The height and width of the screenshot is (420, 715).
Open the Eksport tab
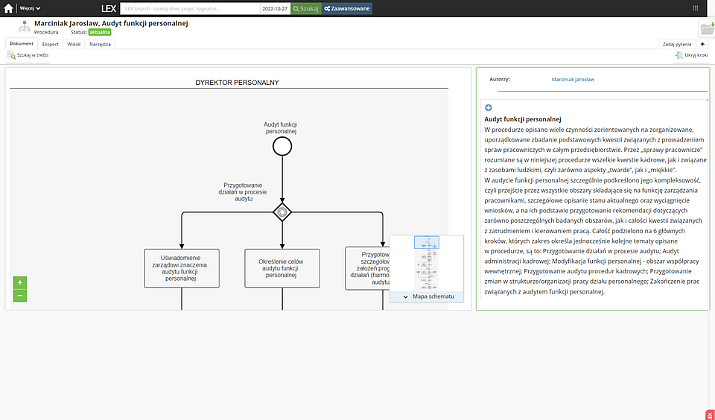(x=50, y=44)
